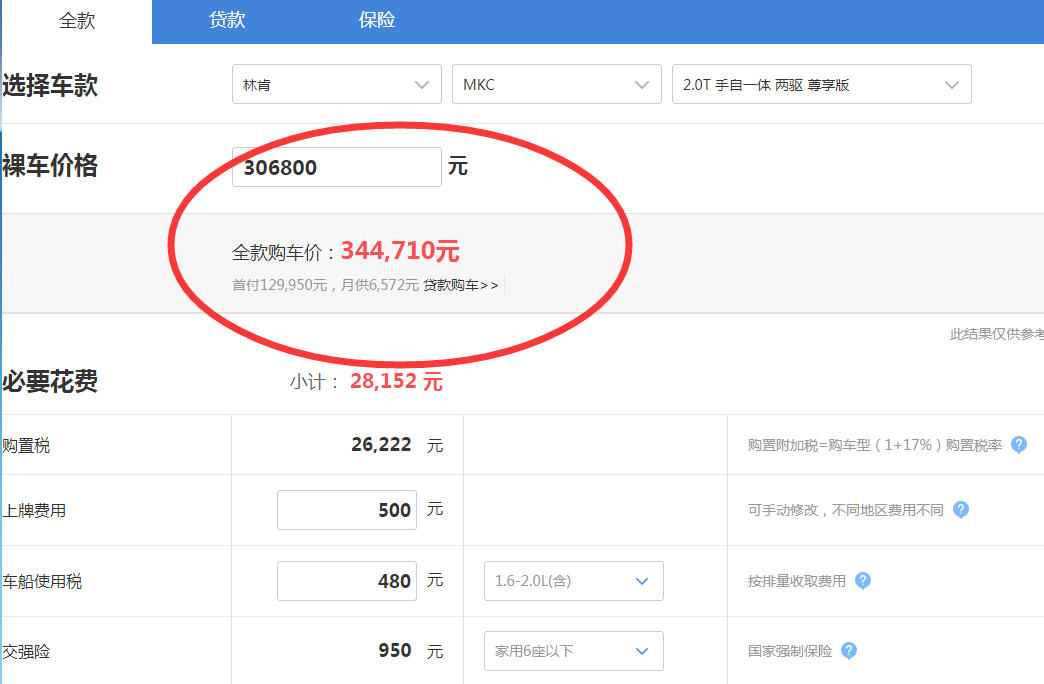Click the 必要花费 section heading
Image resolution: width=1044 pixels, height=684 pixels.
(x=50, y=382)
